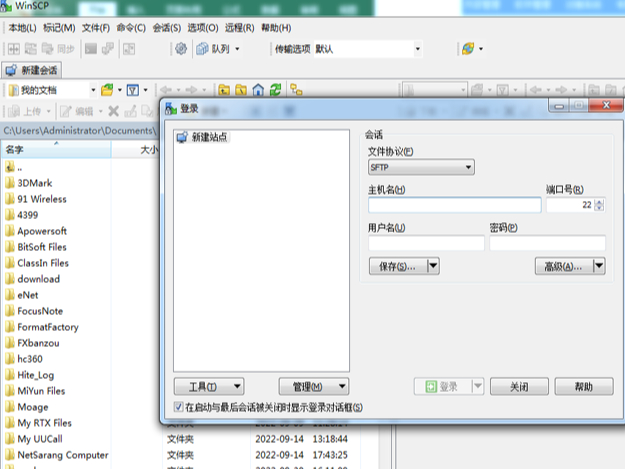Open the 文件(F) menu
This screenshot has width=625, height=469.
pos(96,28)
